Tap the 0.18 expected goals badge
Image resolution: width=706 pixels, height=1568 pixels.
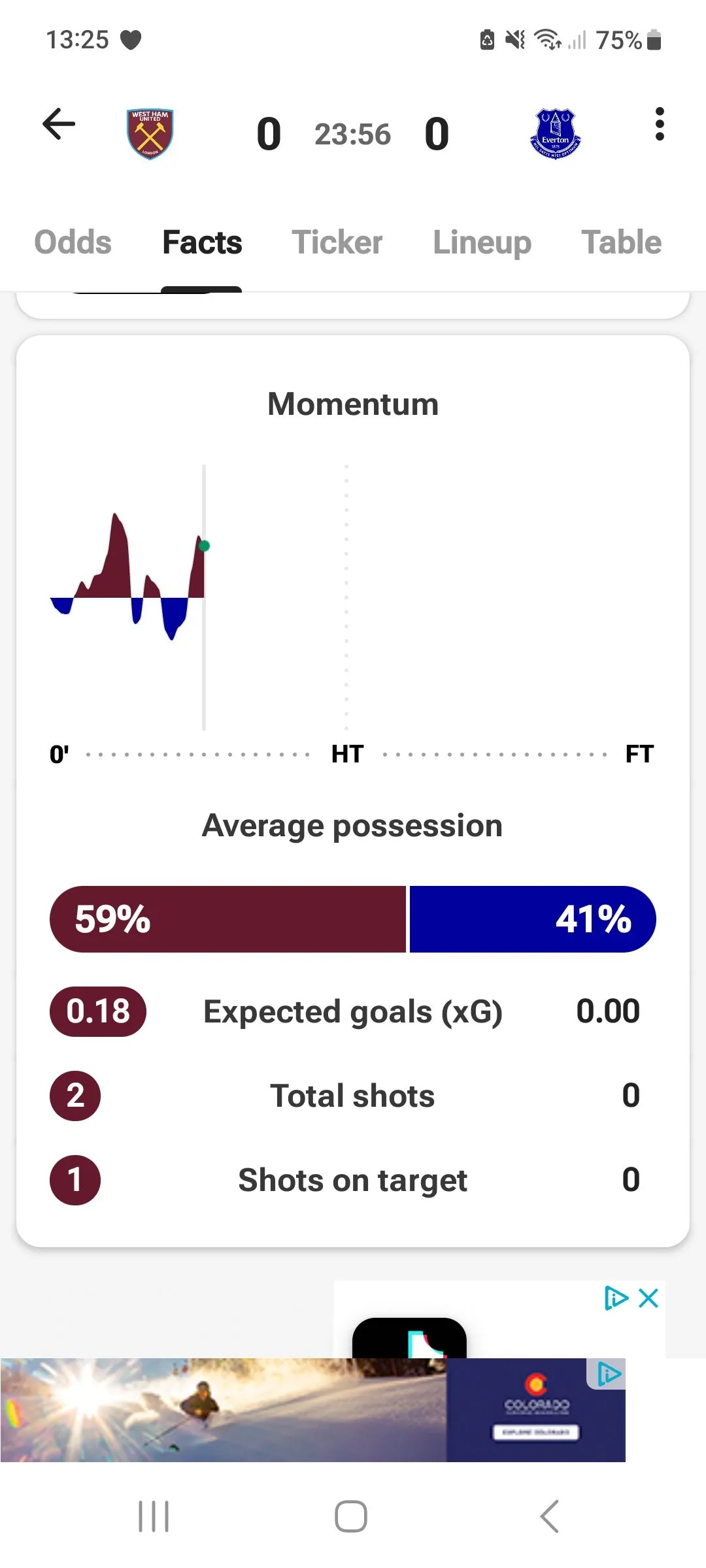click(98, 1011)
